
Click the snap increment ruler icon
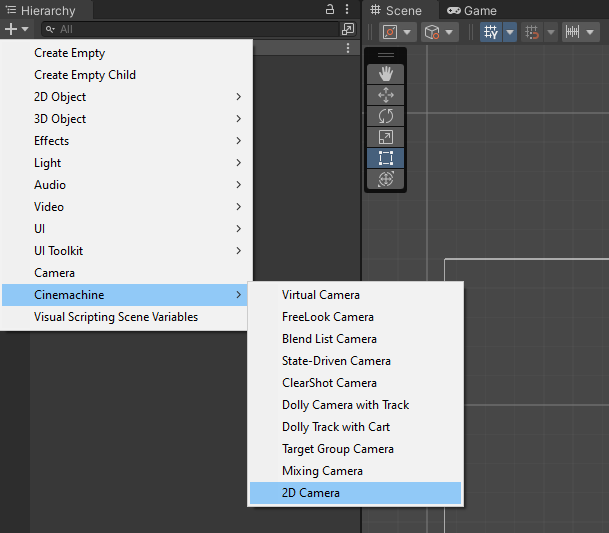[x=572, y=32]
